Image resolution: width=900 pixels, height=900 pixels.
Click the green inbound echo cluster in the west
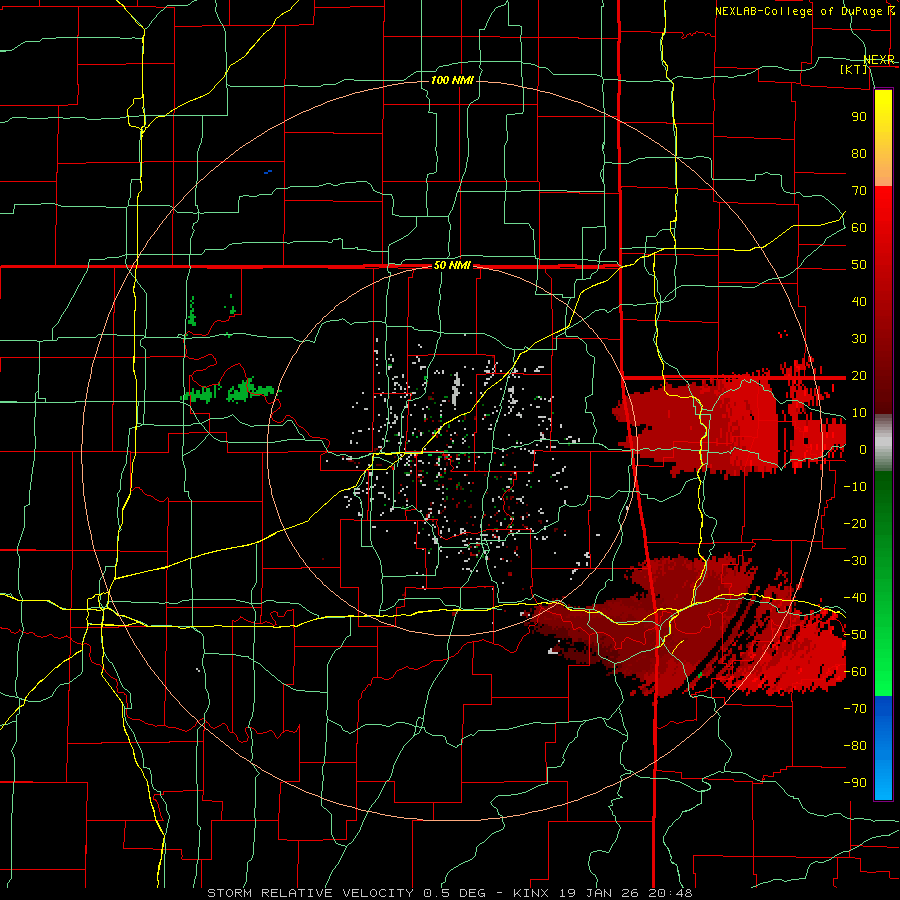(230, 392)
